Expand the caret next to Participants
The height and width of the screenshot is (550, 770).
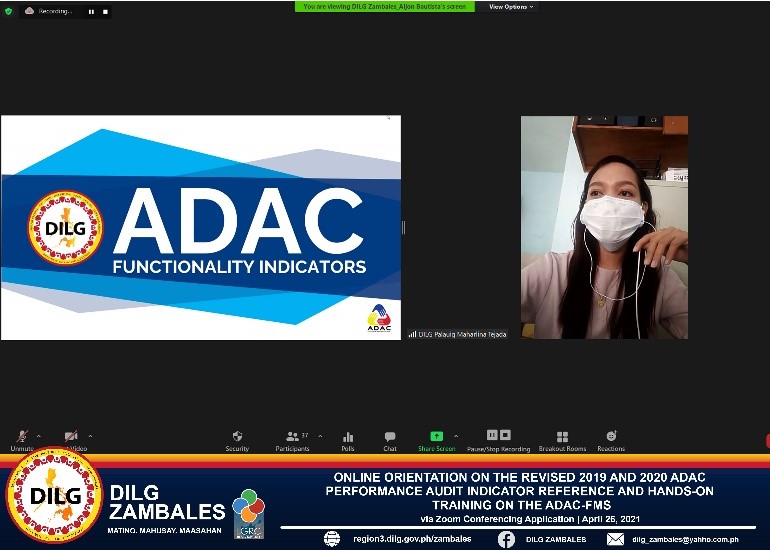coord(320,436)
